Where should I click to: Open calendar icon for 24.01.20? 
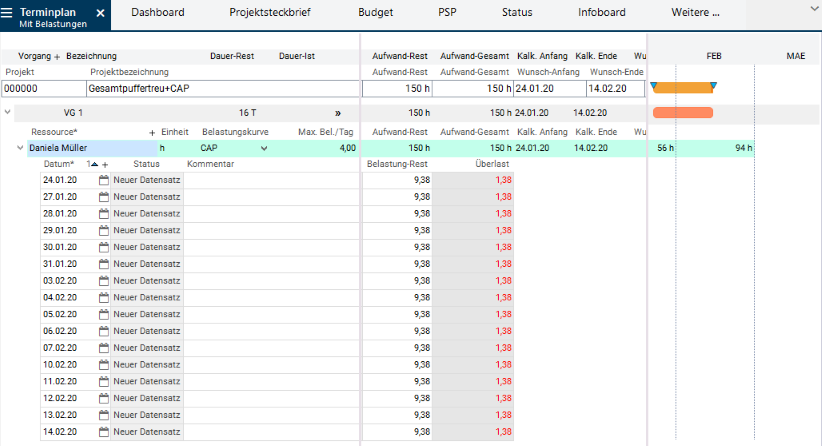coord(104,180)
